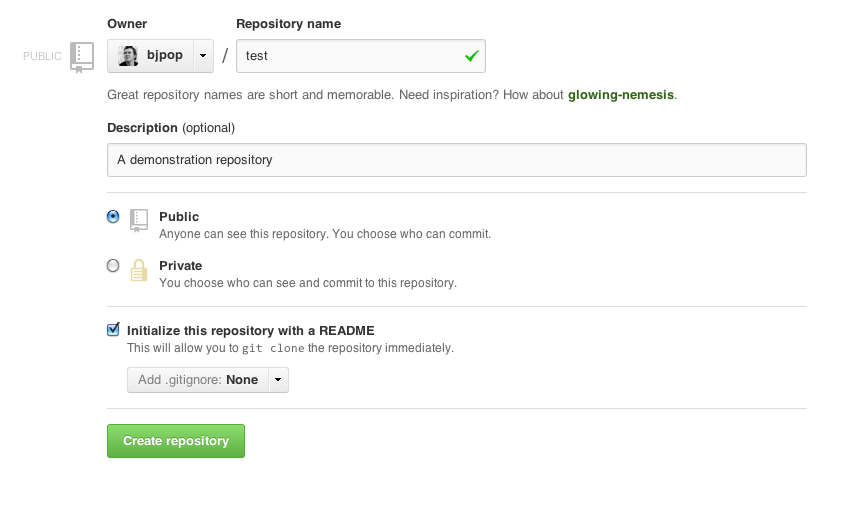This screenshot has width=844, height=505.
Task: Click the public repository book icon beside owner
Action: [x=82, y=57]
